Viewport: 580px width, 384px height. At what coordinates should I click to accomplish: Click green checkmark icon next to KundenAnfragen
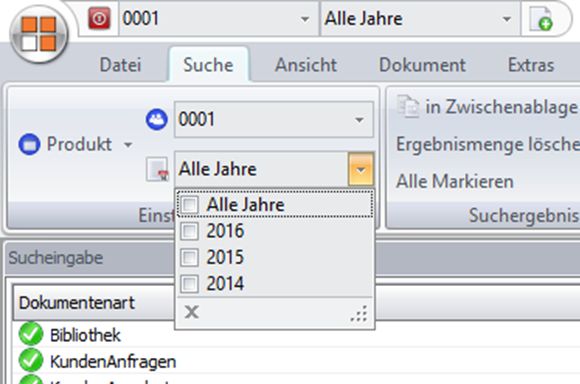(x=31, y=361)
